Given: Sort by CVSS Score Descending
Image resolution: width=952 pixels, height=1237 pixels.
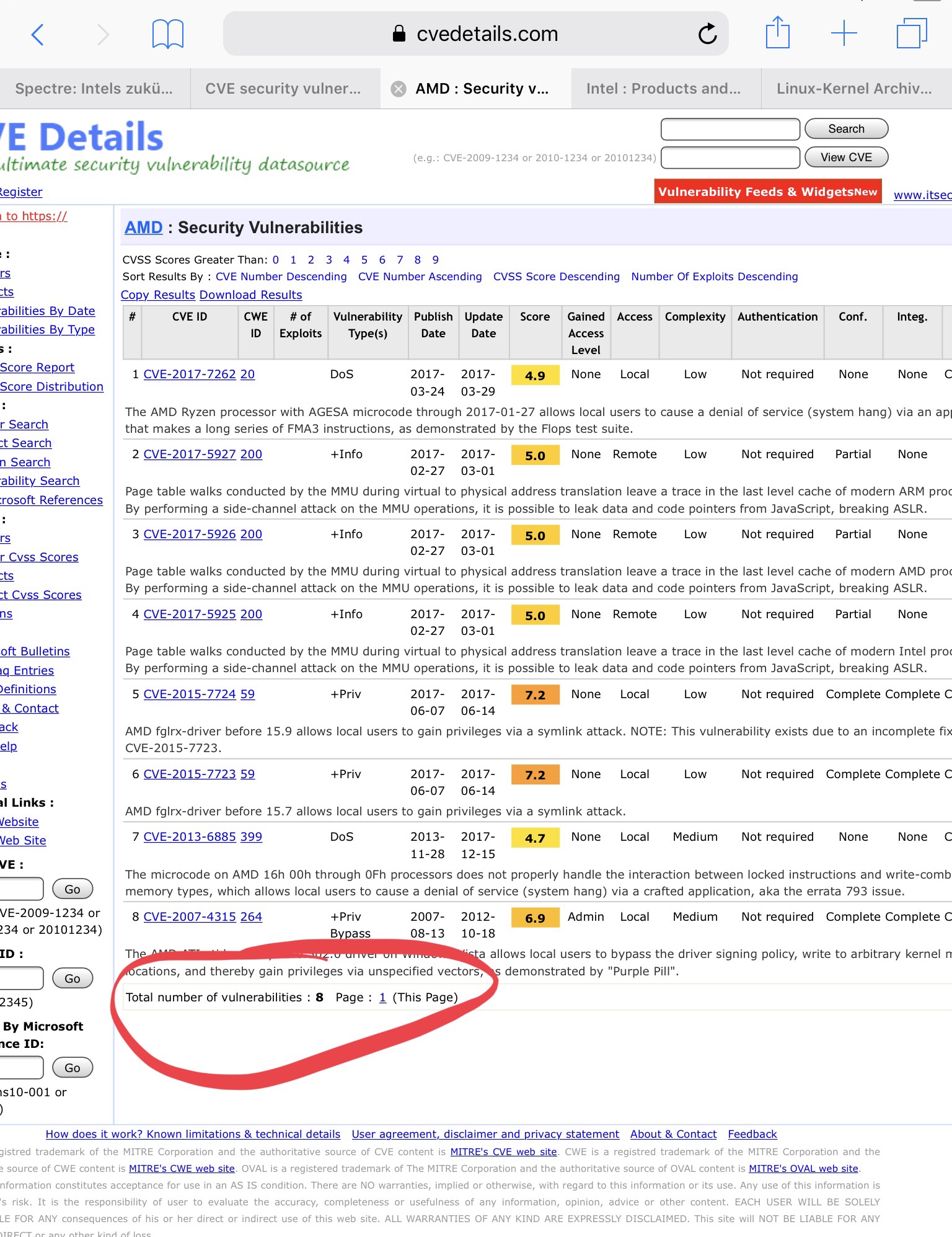Looking at the screenshot, I should (557, 277).
